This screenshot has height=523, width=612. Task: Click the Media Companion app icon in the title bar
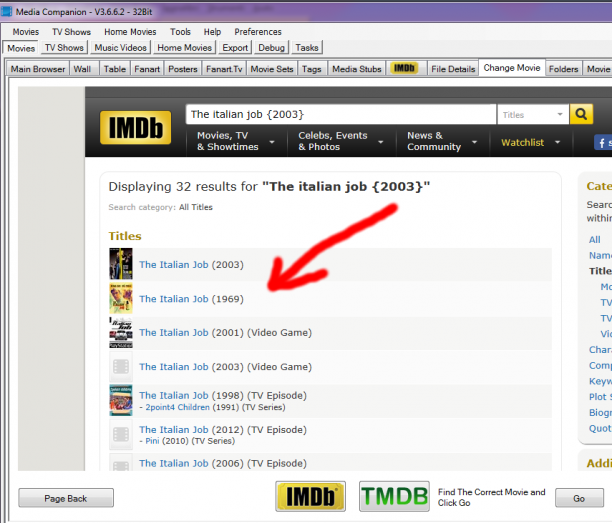7,11
